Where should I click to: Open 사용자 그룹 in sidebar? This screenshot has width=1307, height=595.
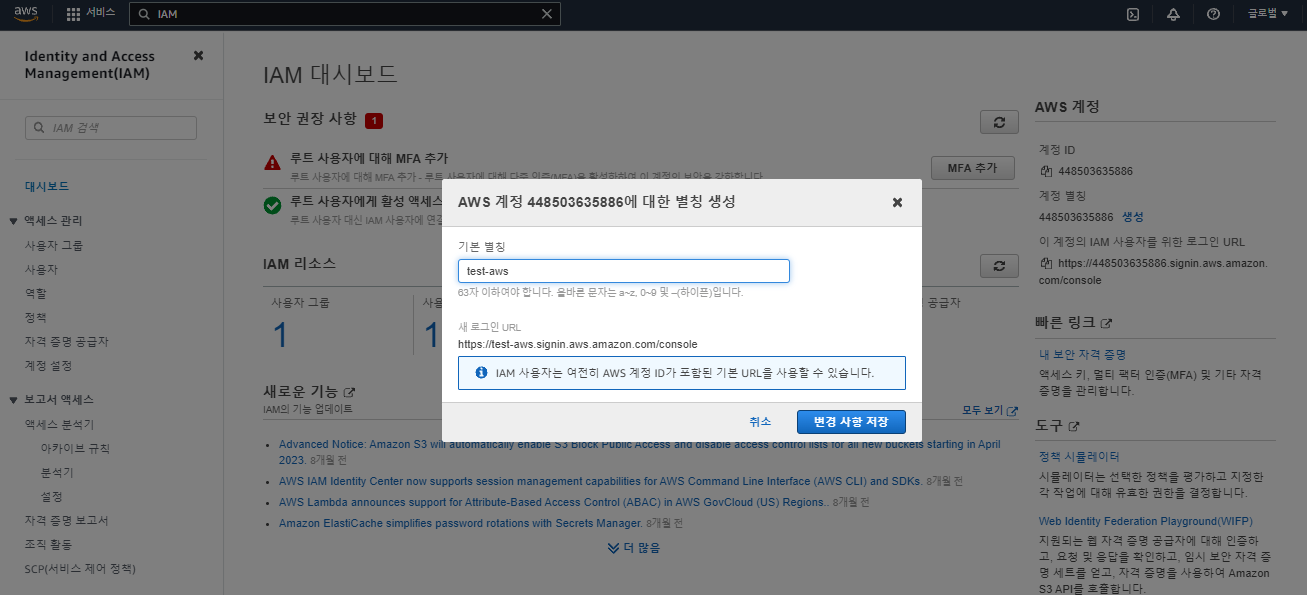pos(54,245)
